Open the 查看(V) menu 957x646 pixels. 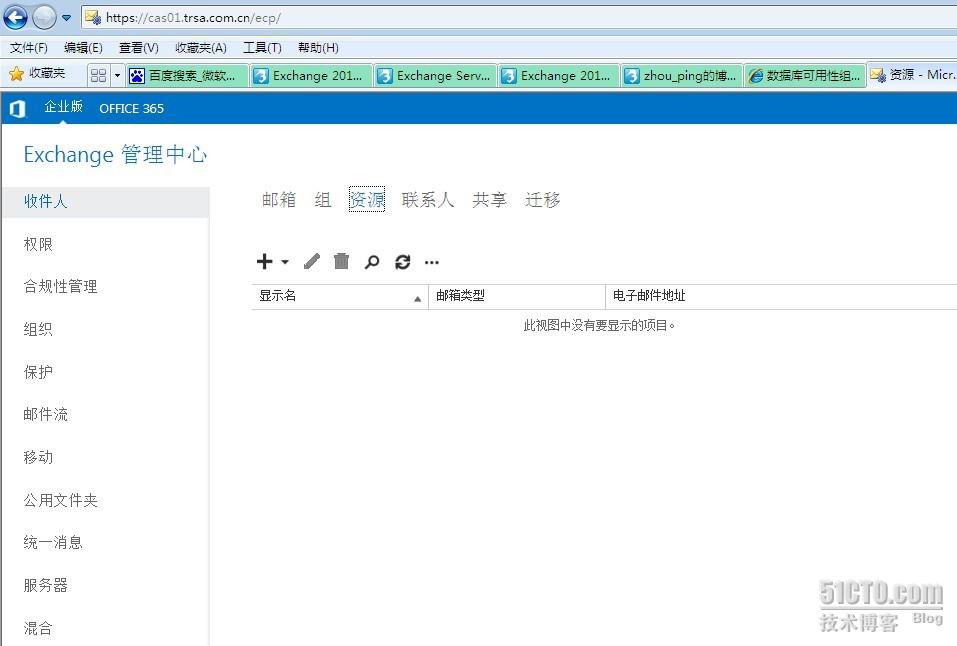click(139, 48)
